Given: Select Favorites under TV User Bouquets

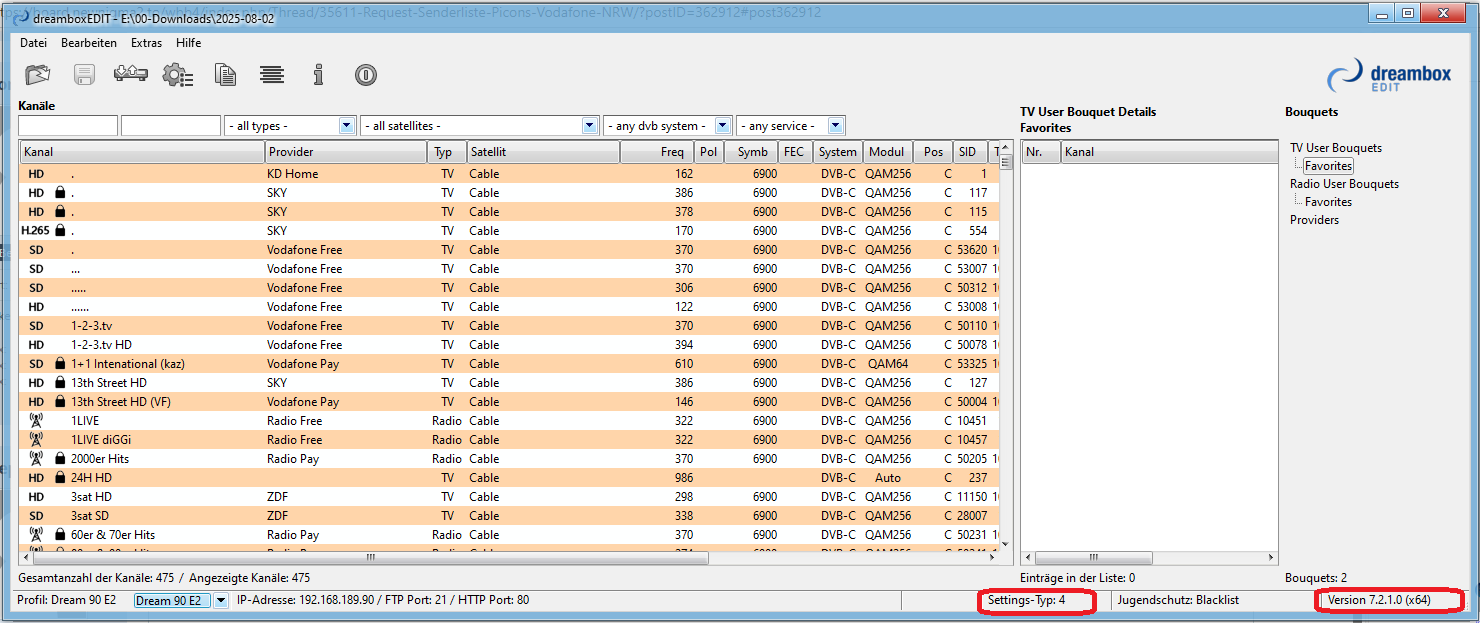Looking at the screenshot, I should pyautogui.click(x=1328, y=166).
